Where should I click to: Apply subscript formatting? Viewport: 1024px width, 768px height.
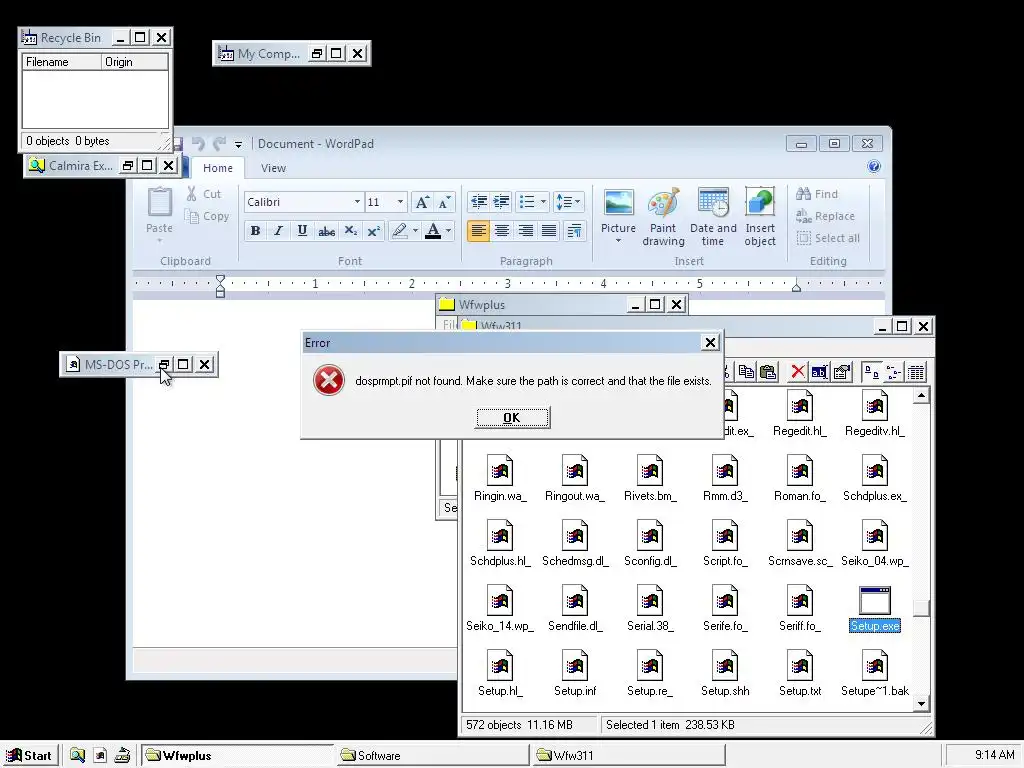(351, 231)
